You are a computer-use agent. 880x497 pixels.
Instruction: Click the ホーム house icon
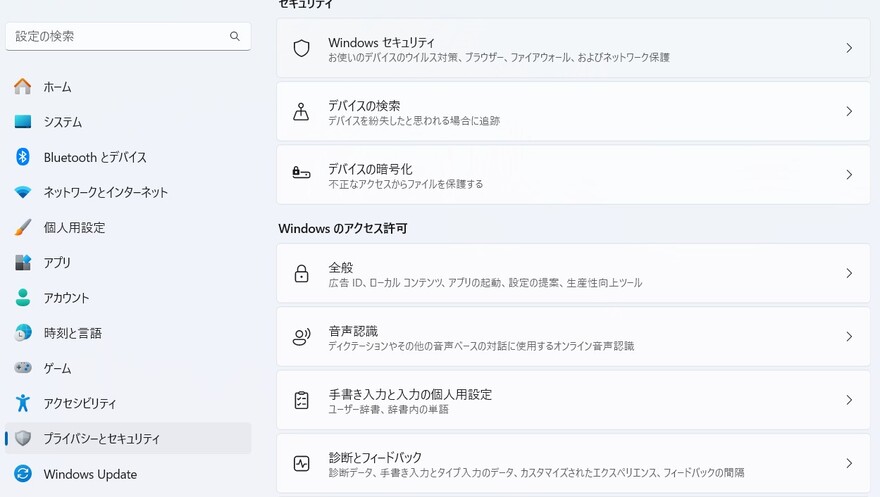22,86
